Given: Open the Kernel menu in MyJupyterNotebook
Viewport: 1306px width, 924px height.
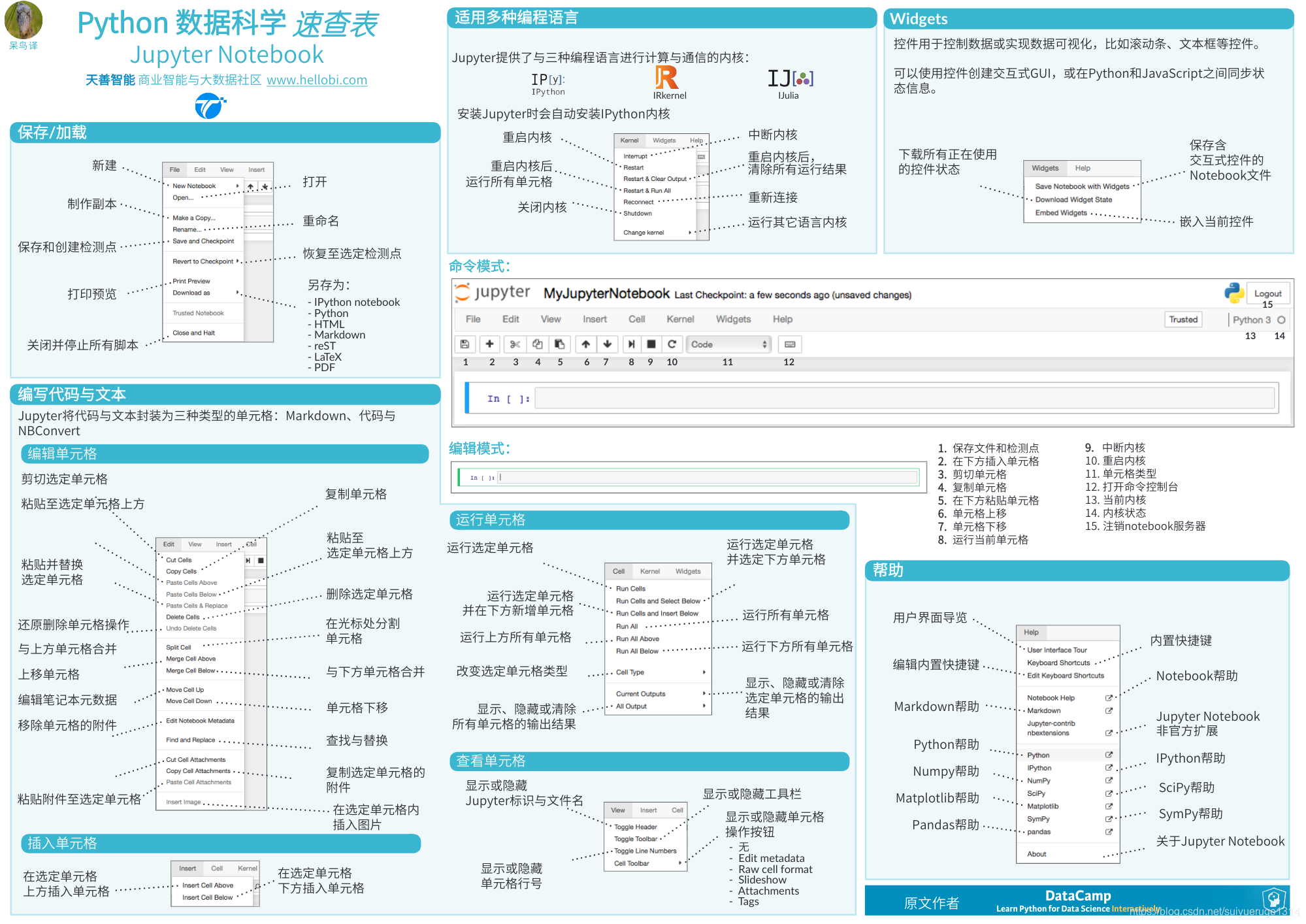Looking at the screenshot, I should click(x=680, y=320).
